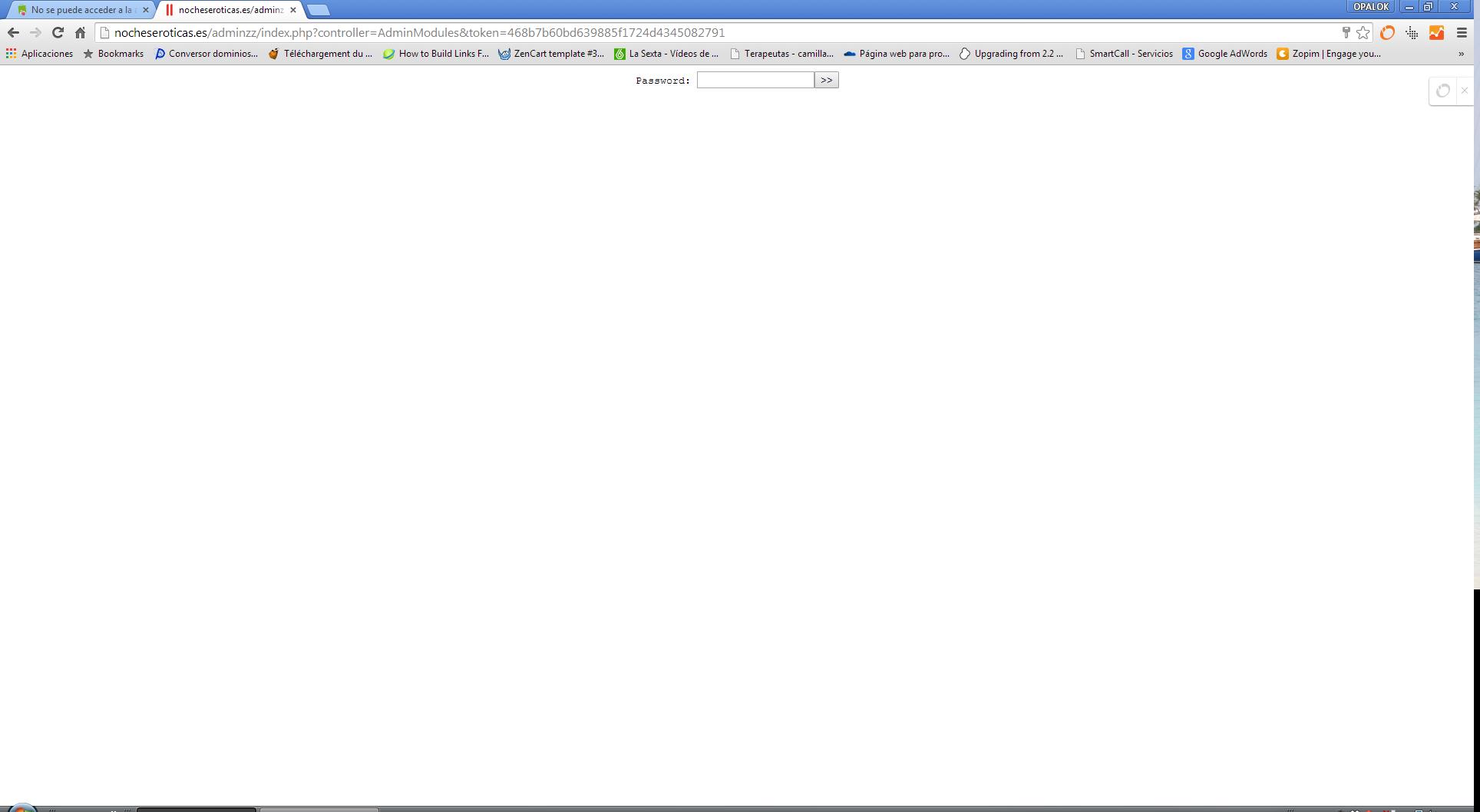Dismiss the side popup with X
Image resolution: width=1480 pixels, height=812 pixels.
(x=1464, y=91)
